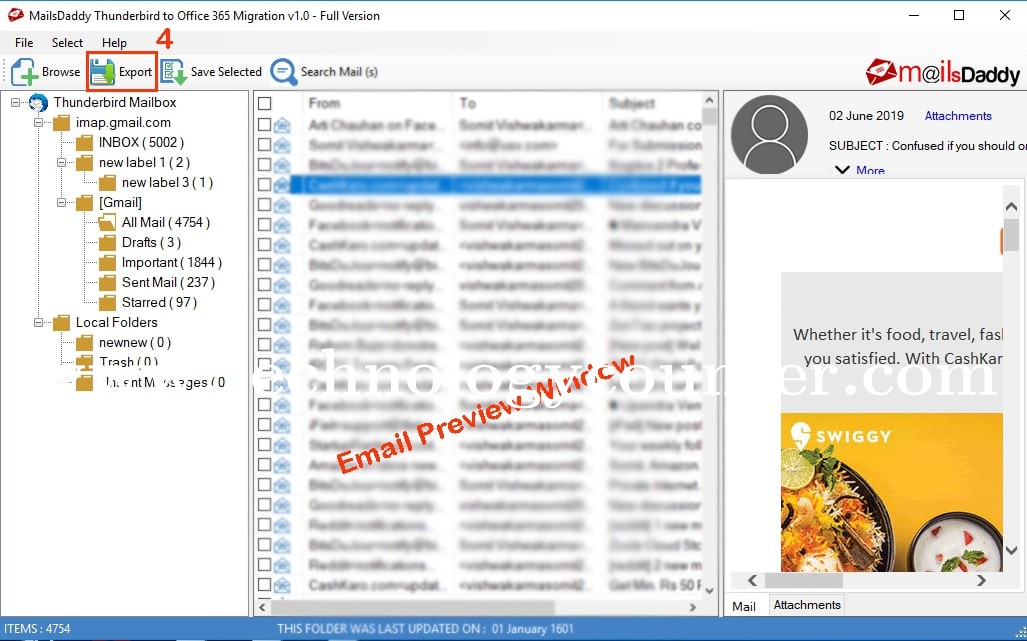Open the Starred (97) folder
This screenshot has height=641, width=1027.
159,302
